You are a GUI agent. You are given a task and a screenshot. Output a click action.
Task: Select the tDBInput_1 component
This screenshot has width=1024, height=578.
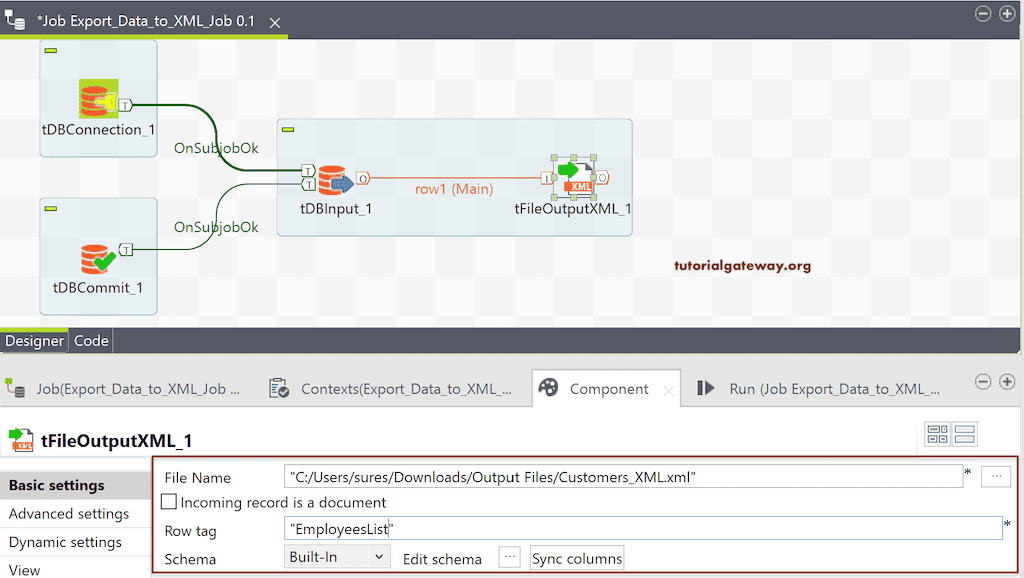(335, 180)
